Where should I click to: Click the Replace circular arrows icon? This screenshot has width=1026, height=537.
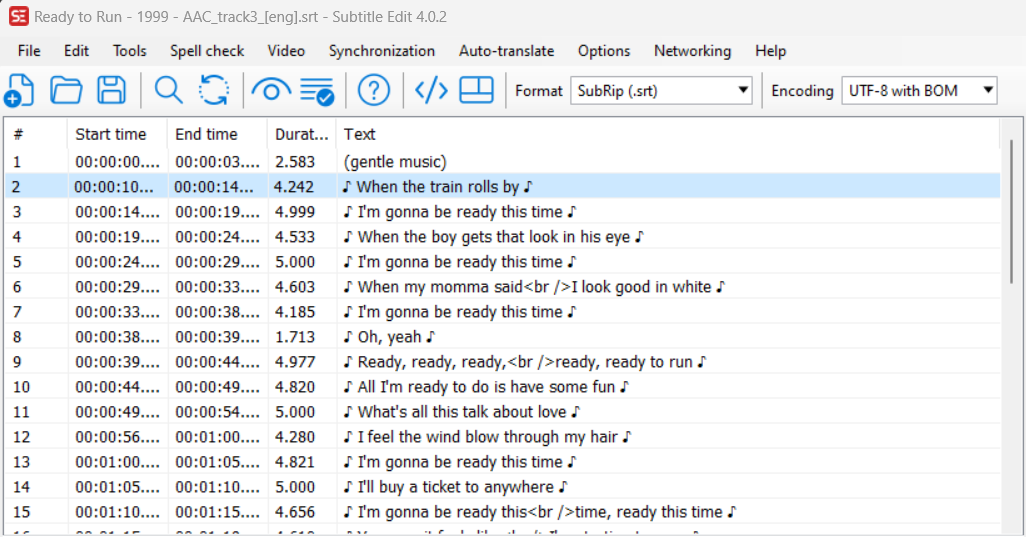click(x=214, y=91)
